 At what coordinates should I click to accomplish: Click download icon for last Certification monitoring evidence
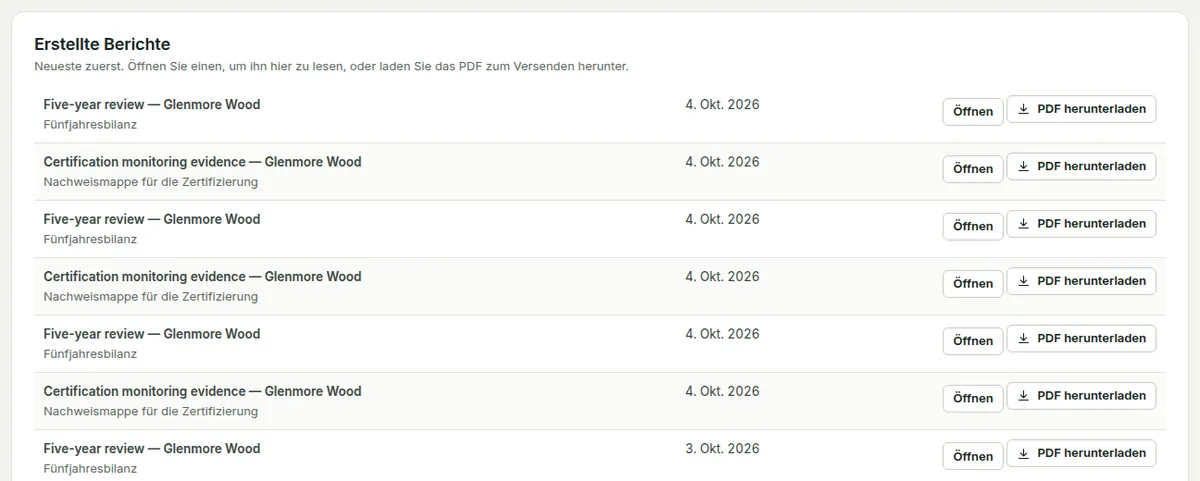(1023, 396)
